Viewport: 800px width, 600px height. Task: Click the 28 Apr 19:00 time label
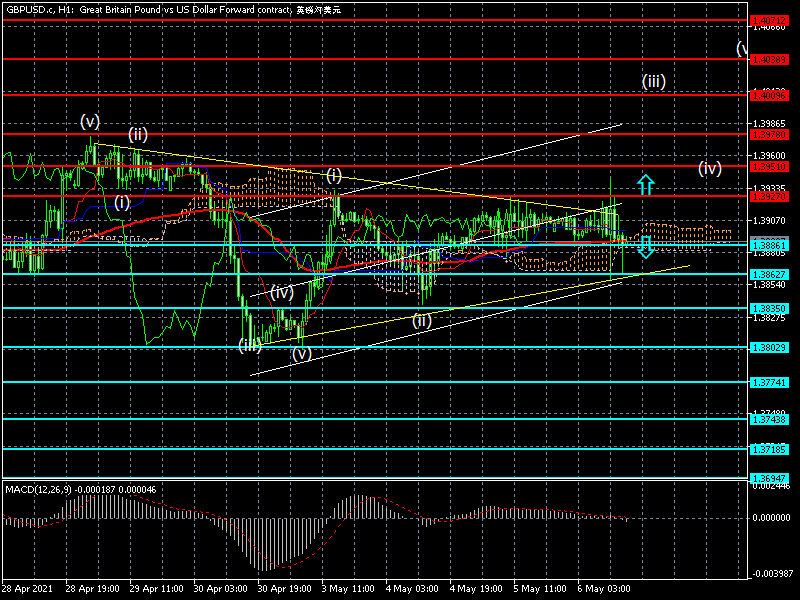pyautogui.click(x=92, y=589)
